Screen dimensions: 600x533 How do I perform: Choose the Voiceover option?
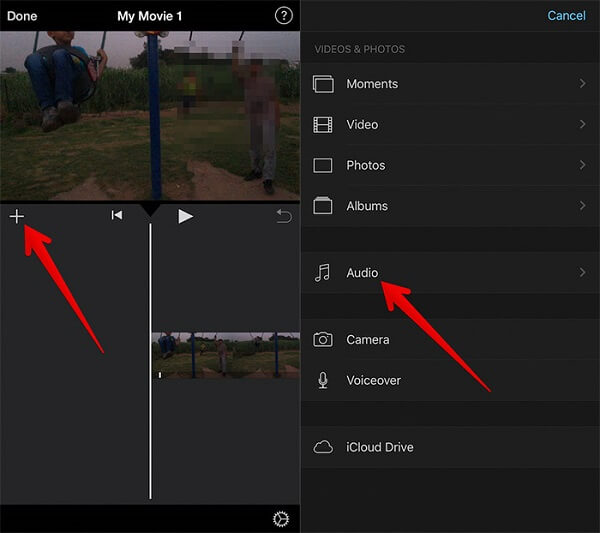point(450,381)
